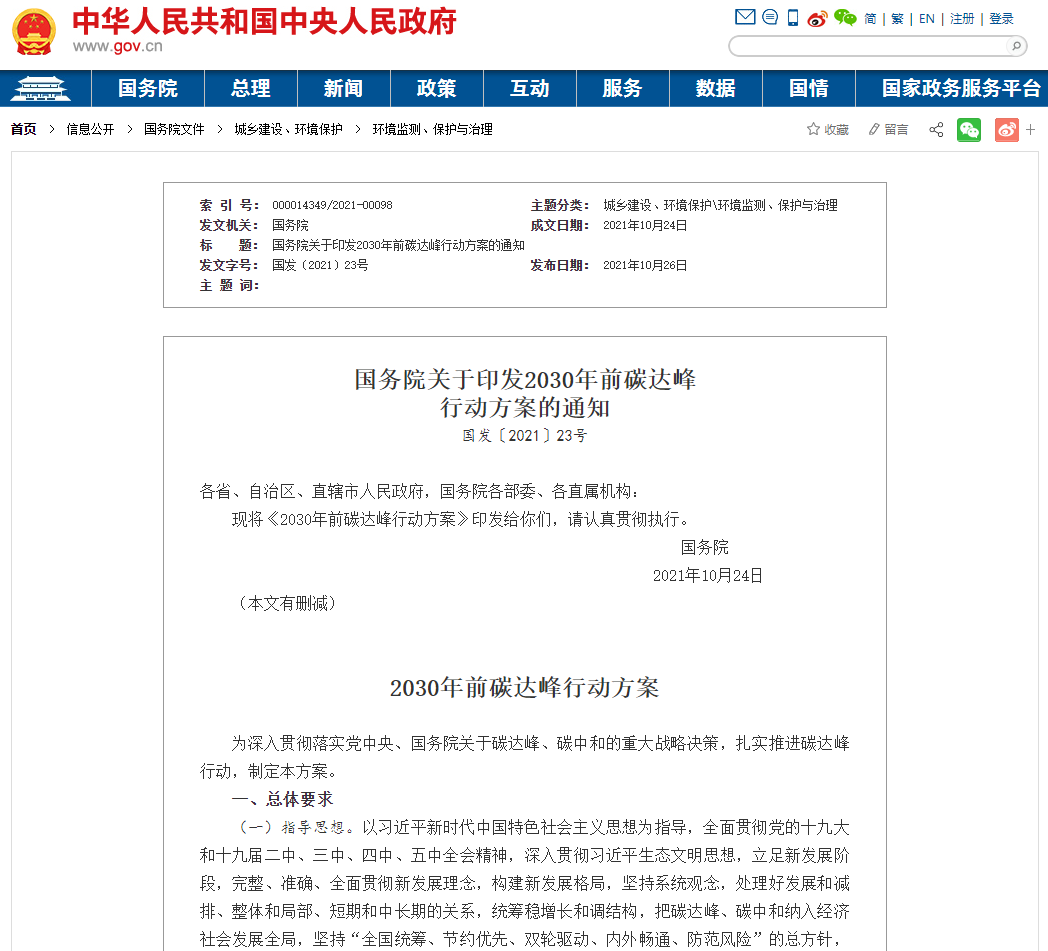Share via the red Weibo square button

point(1006,130)
